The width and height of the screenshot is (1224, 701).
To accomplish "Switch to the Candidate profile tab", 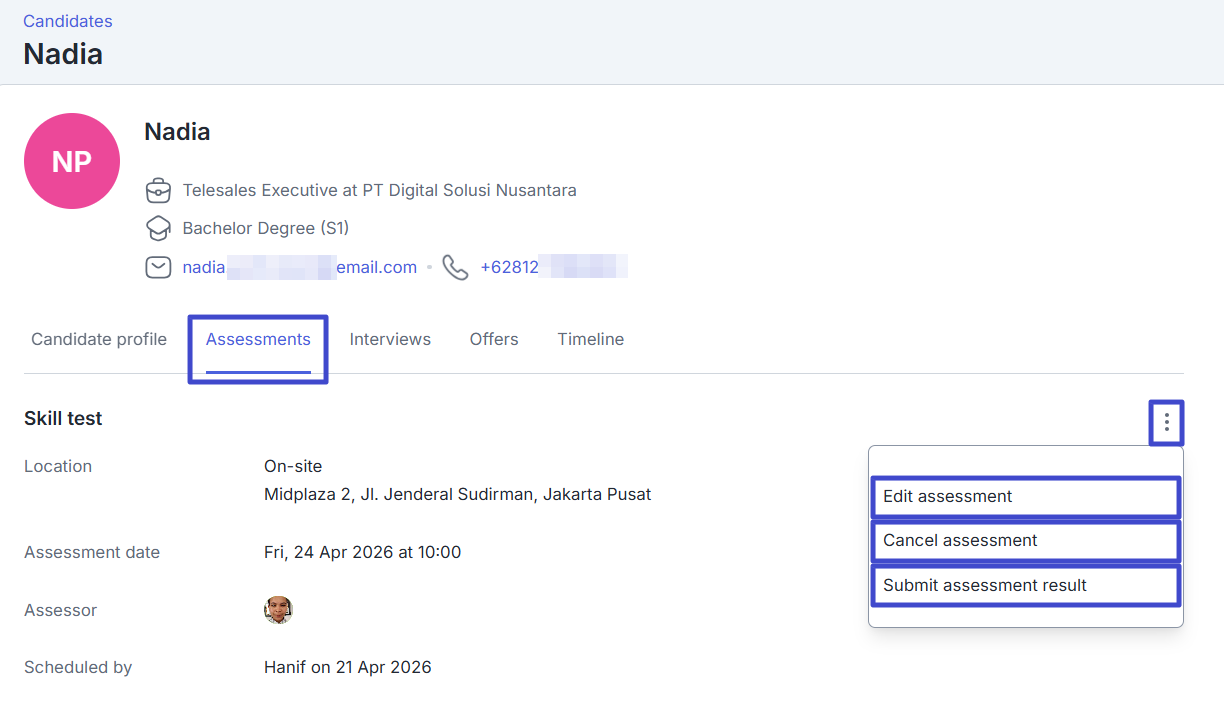I will (x=99, y=339).
